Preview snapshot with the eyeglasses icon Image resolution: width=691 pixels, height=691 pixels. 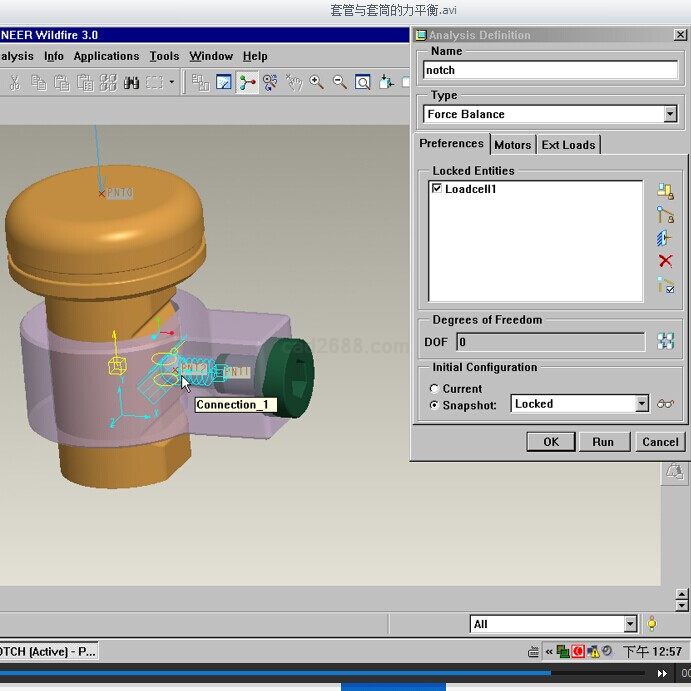coord(666,404)
